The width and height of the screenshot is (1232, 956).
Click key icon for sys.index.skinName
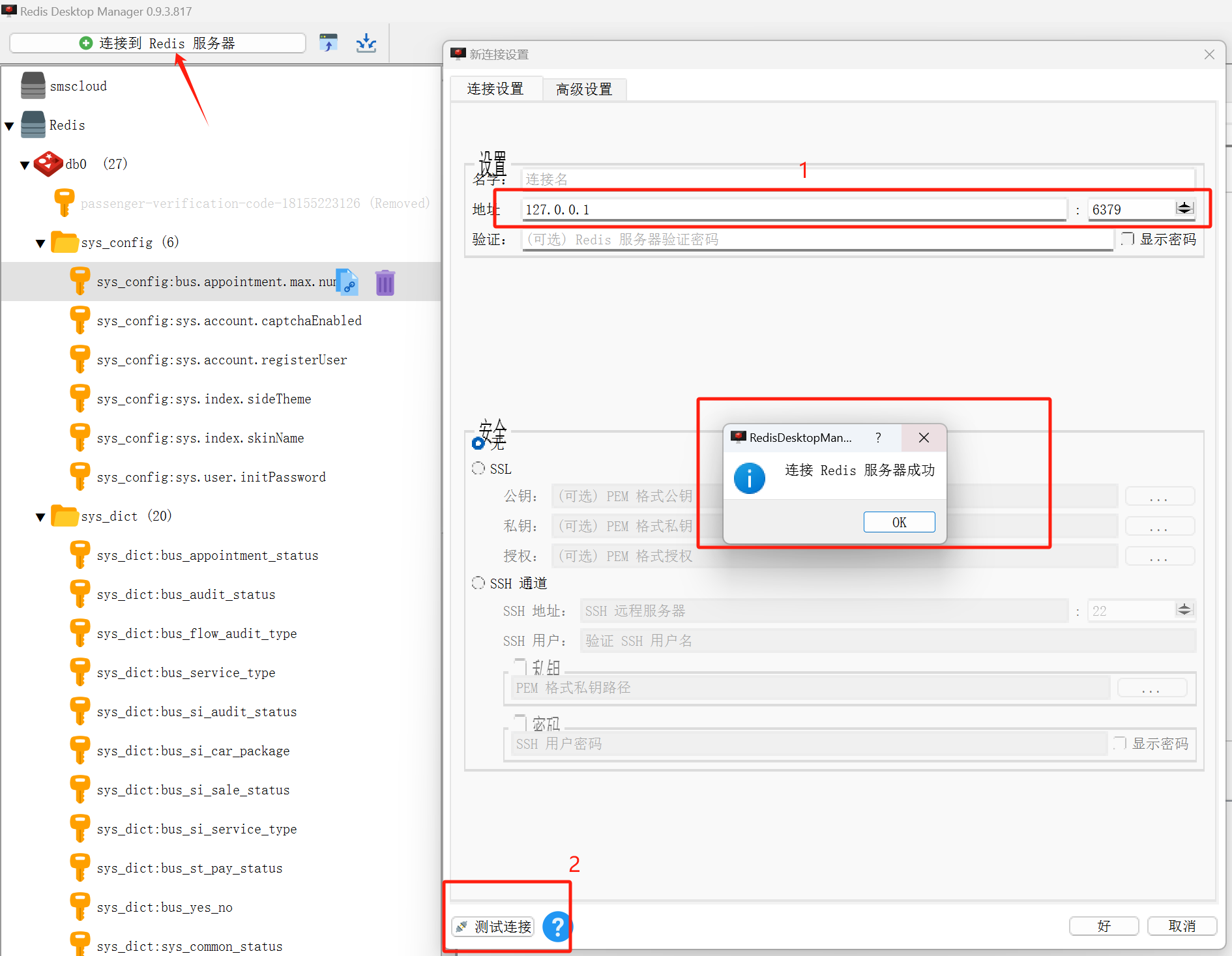click(80, 437)
